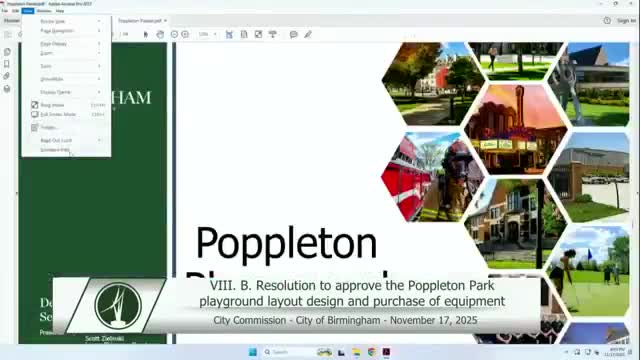Choose Read Mode from View menu

tap(66, 105)
